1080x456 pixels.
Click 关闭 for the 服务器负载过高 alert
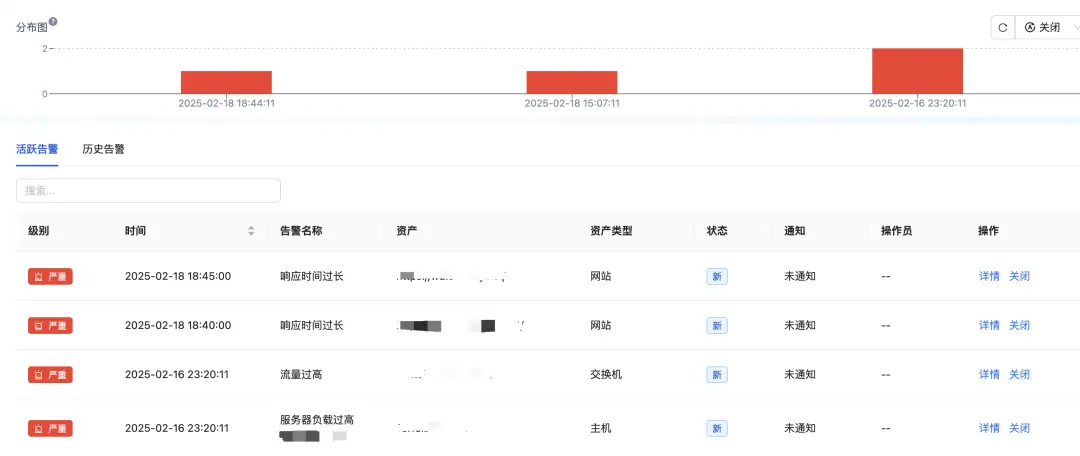coord(1019,428)
